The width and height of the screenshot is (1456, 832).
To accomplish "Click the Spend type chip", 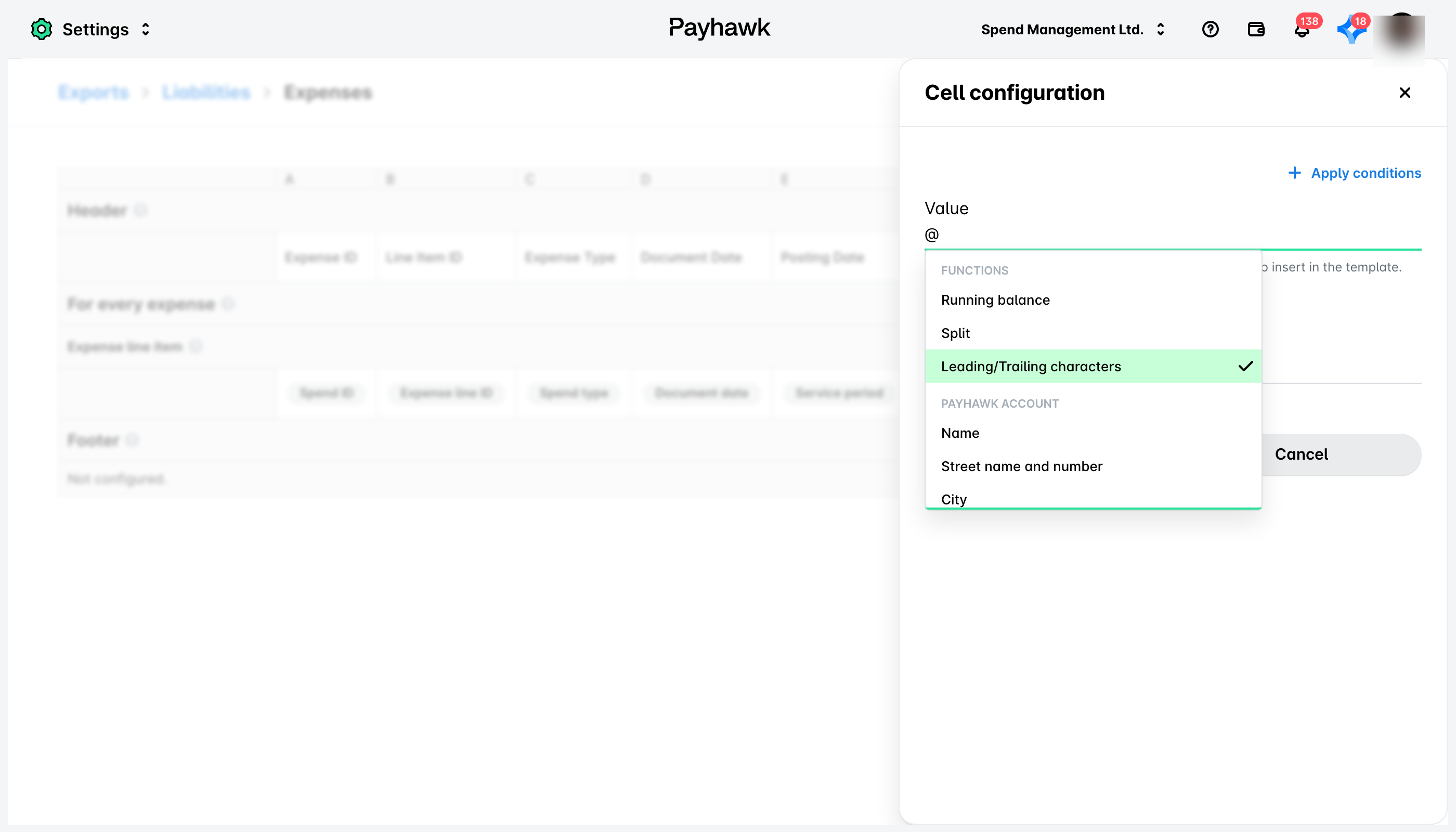I will pyautogui.click(x=574, y=393).
